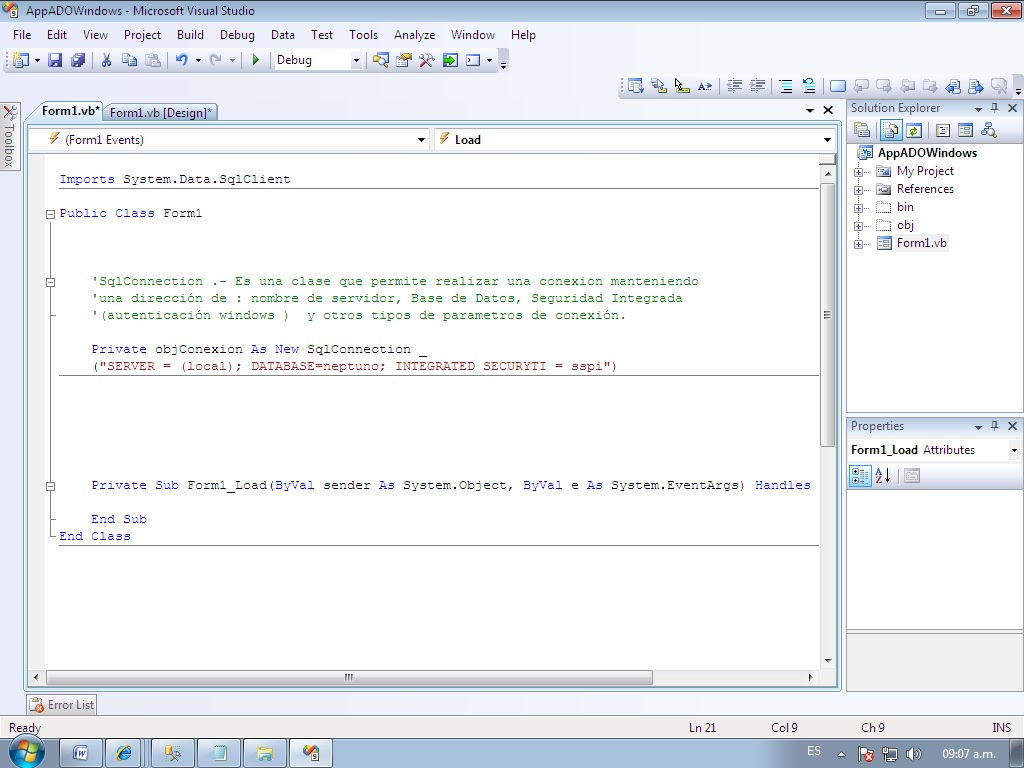
Task: Open Internet Explorer from the taskbar
Action: (x=123, y=752)
